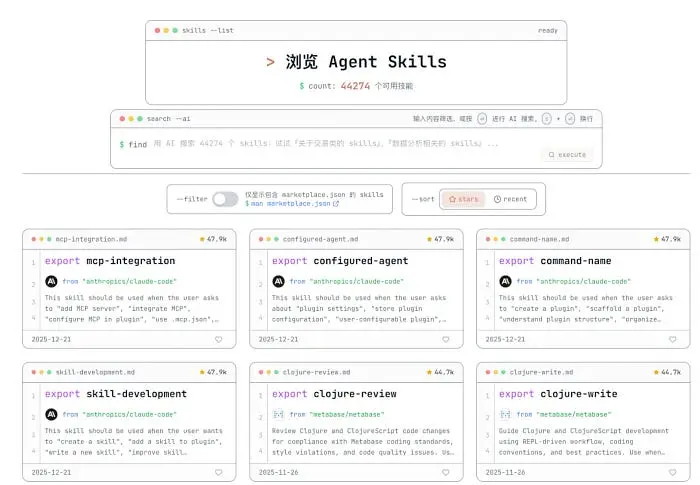
Task: Click heart icon on configured-agent card
Action: tap(446, 339)
